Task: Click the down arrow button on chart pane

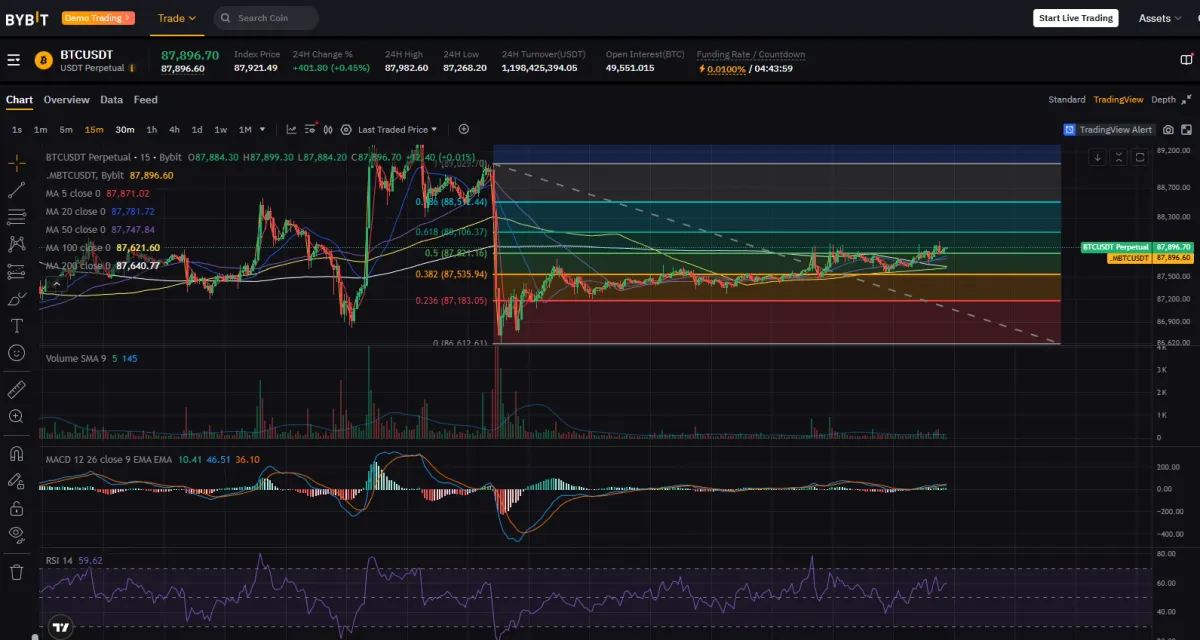Action: (x=1098, y=157)
